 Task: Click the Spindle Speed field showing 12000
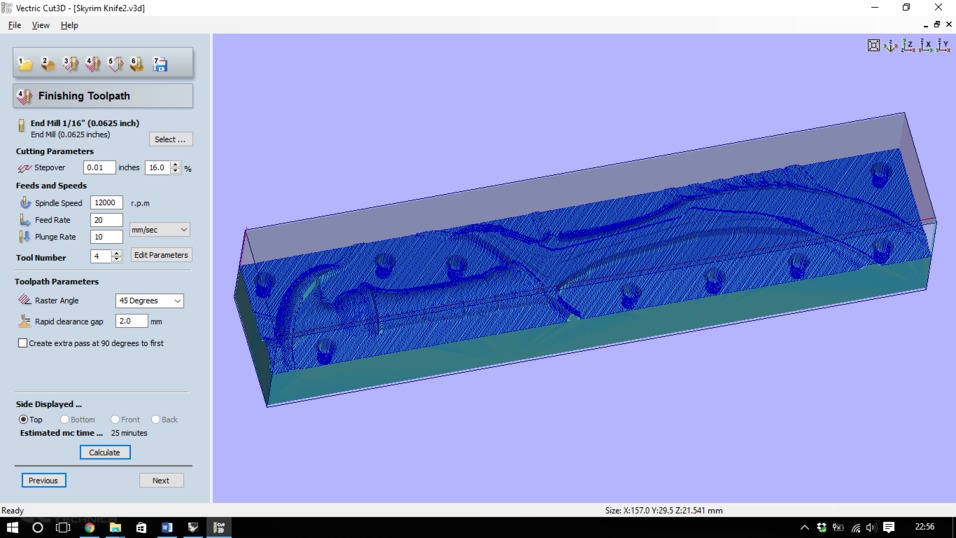point(106,203)
